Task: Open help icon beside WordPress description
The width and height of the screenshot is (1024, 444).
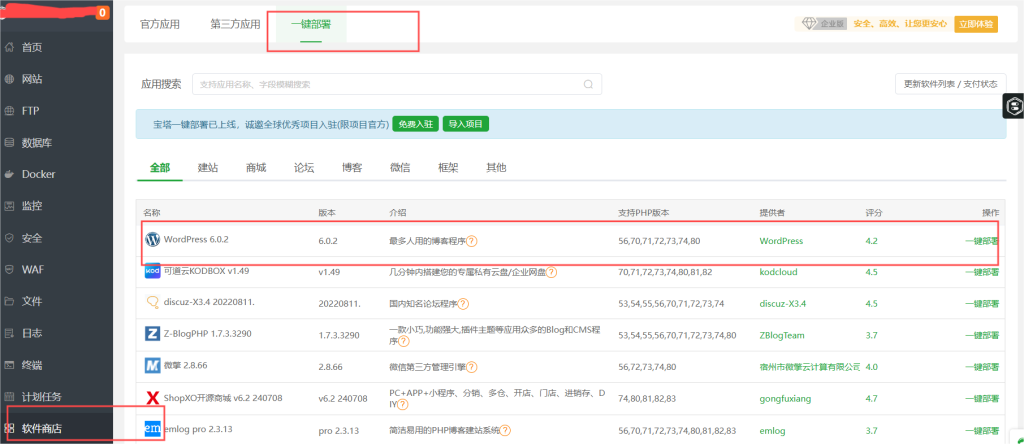Action: 472,241
